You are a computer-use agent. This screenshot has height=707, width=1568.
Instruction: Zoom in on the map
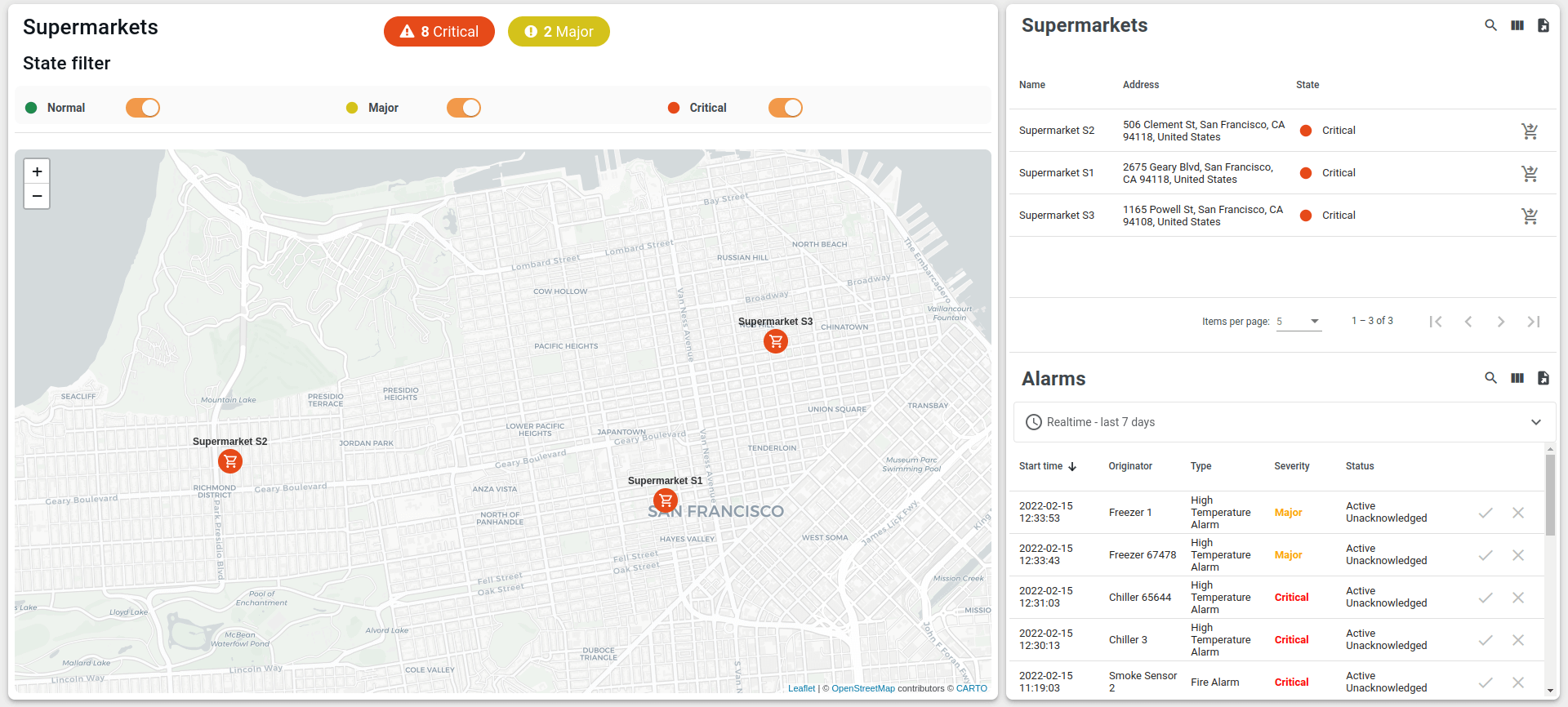37,171
